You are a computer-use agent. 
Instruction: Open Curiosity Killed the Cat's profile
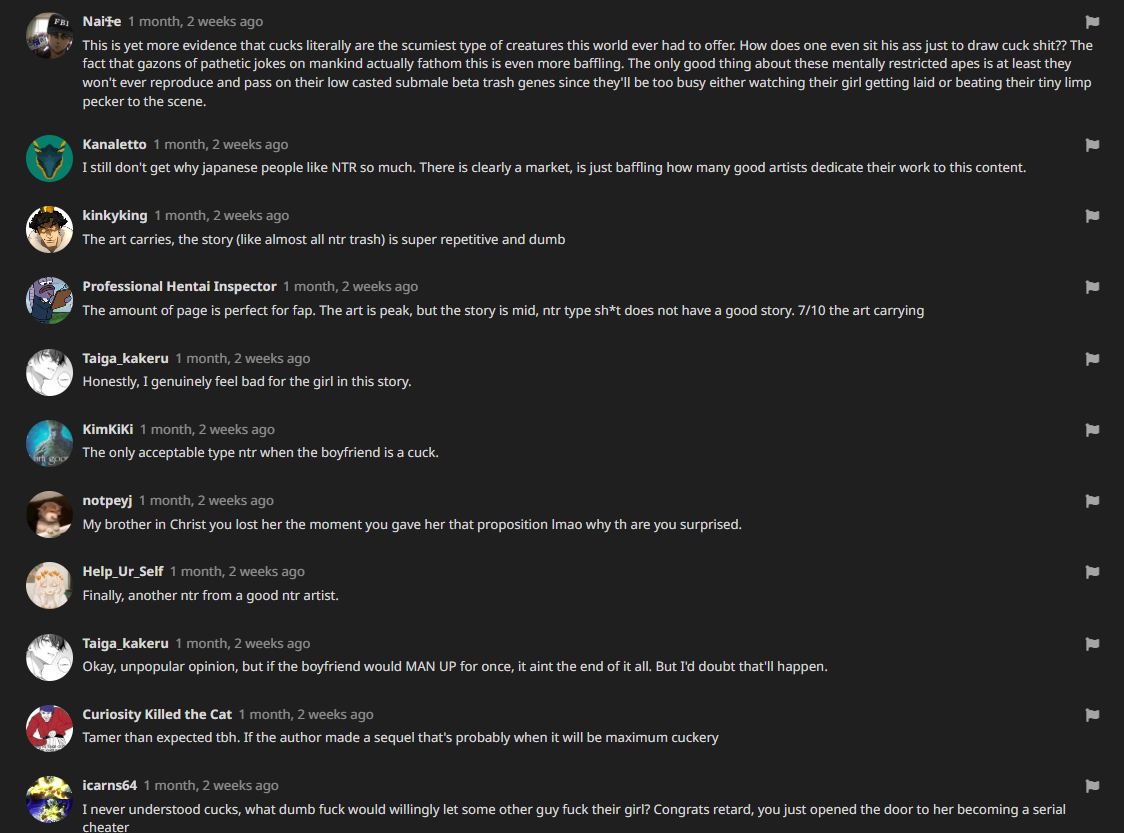157,715
